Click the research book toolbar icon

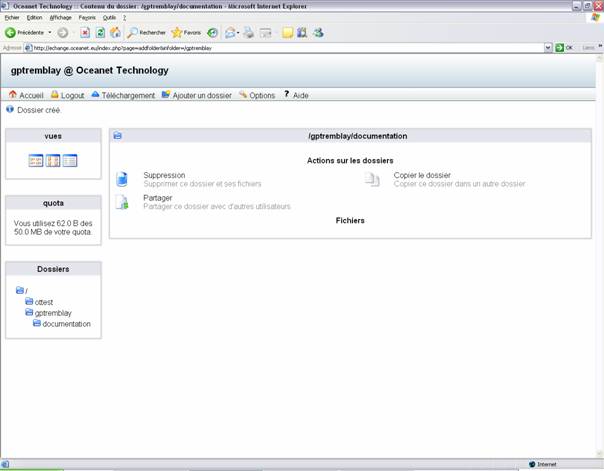click(x=302, y=33)
